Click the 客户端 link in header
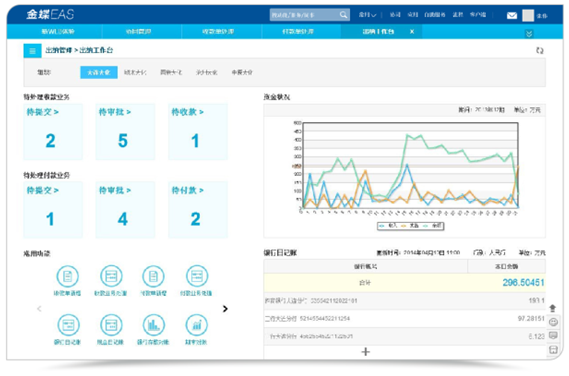 pyautogui.click(x=478, y=15)
